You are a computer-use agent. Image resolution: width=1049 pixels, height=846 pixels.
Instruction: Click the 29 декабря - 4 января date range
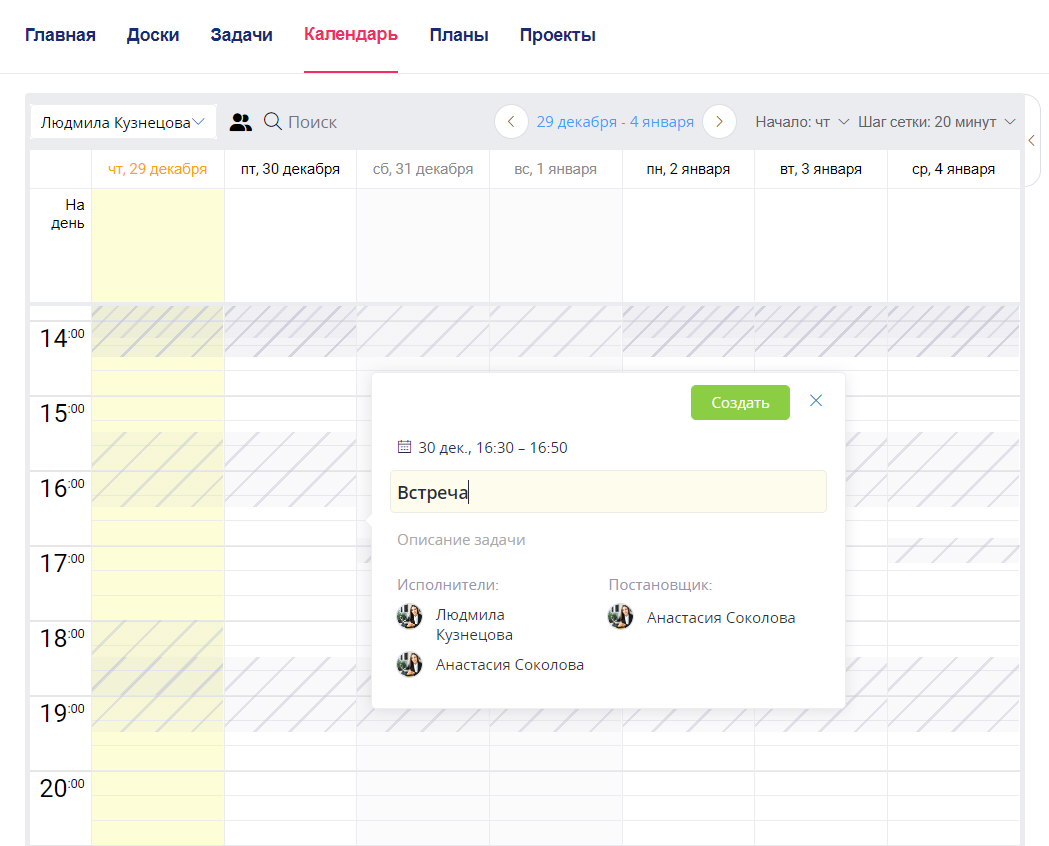(615, 122)
